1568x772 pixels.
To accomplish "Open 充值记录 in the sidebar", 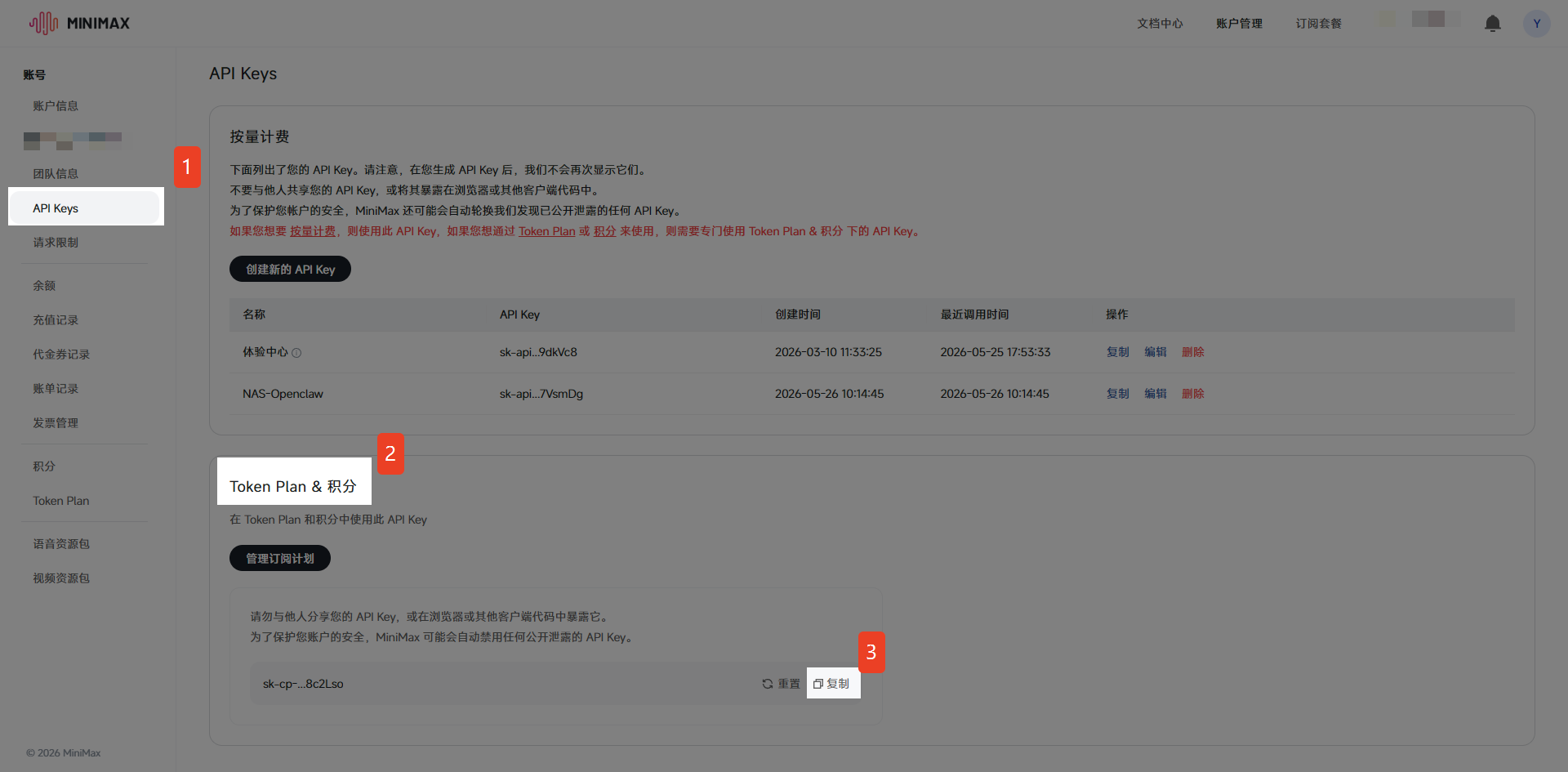I will coord(56,320).
